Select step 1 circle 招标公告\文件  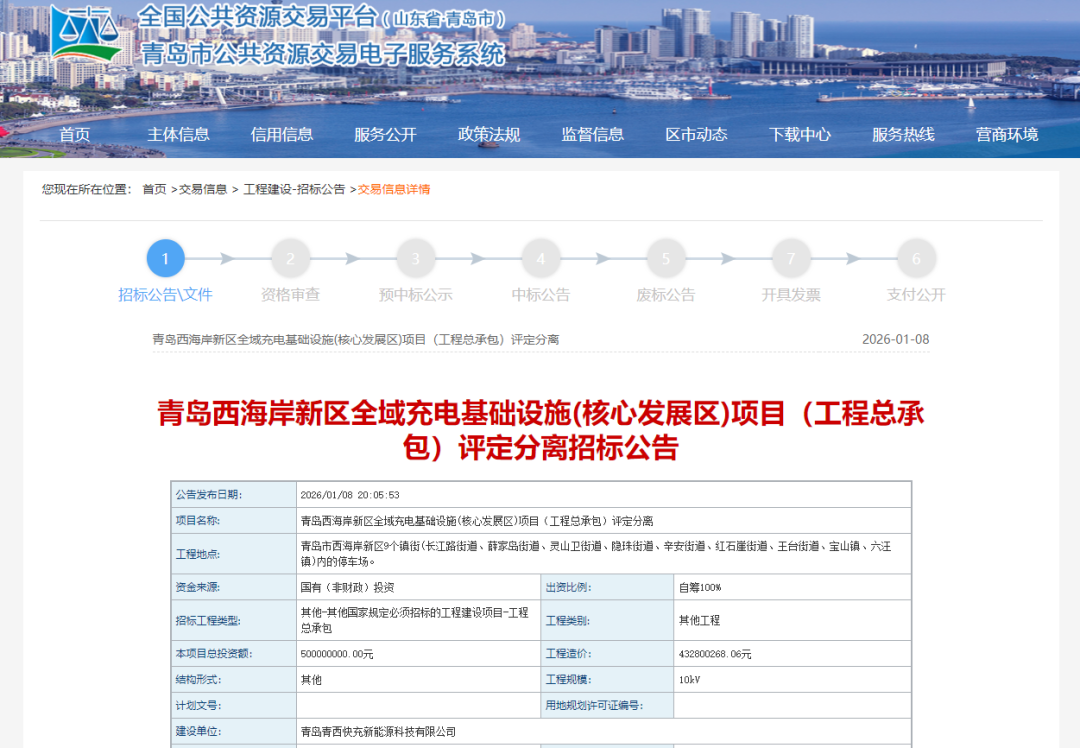tap(165, 258)
